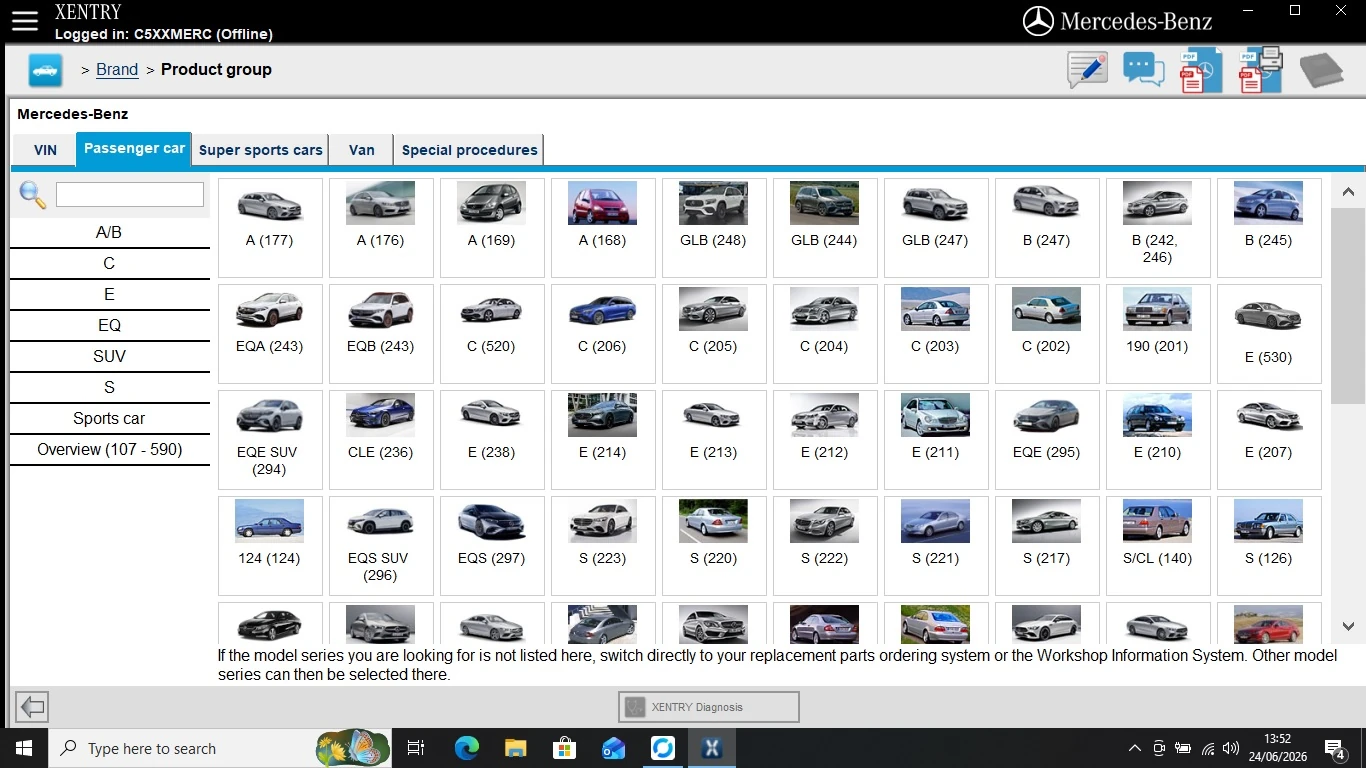Go to Brand breadcrumb link
Viewport: 1366px width, 768px height.
117,70
